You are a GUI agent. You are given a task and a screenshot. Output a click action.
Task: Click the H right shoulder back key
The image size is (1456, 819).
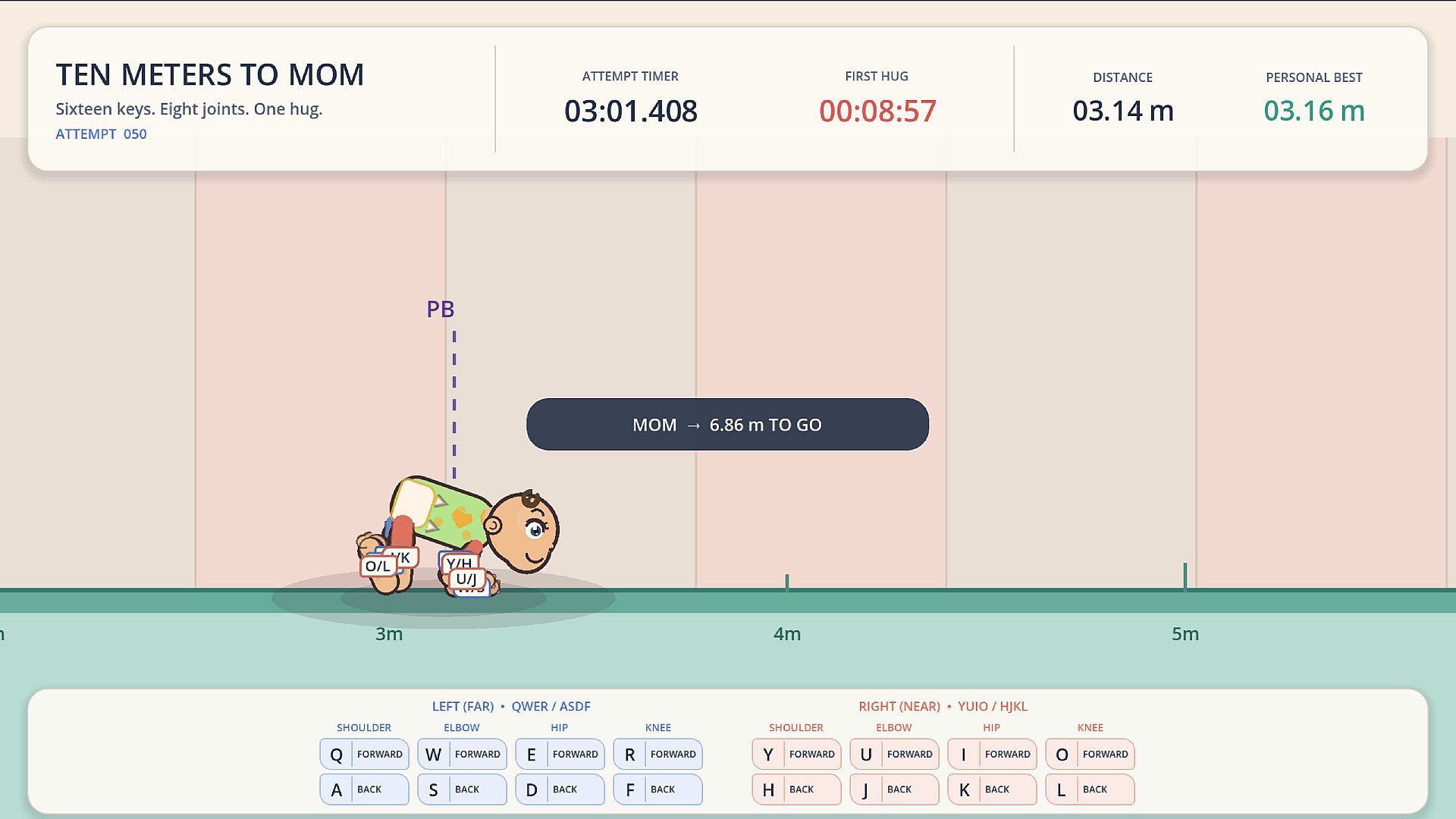796,789
